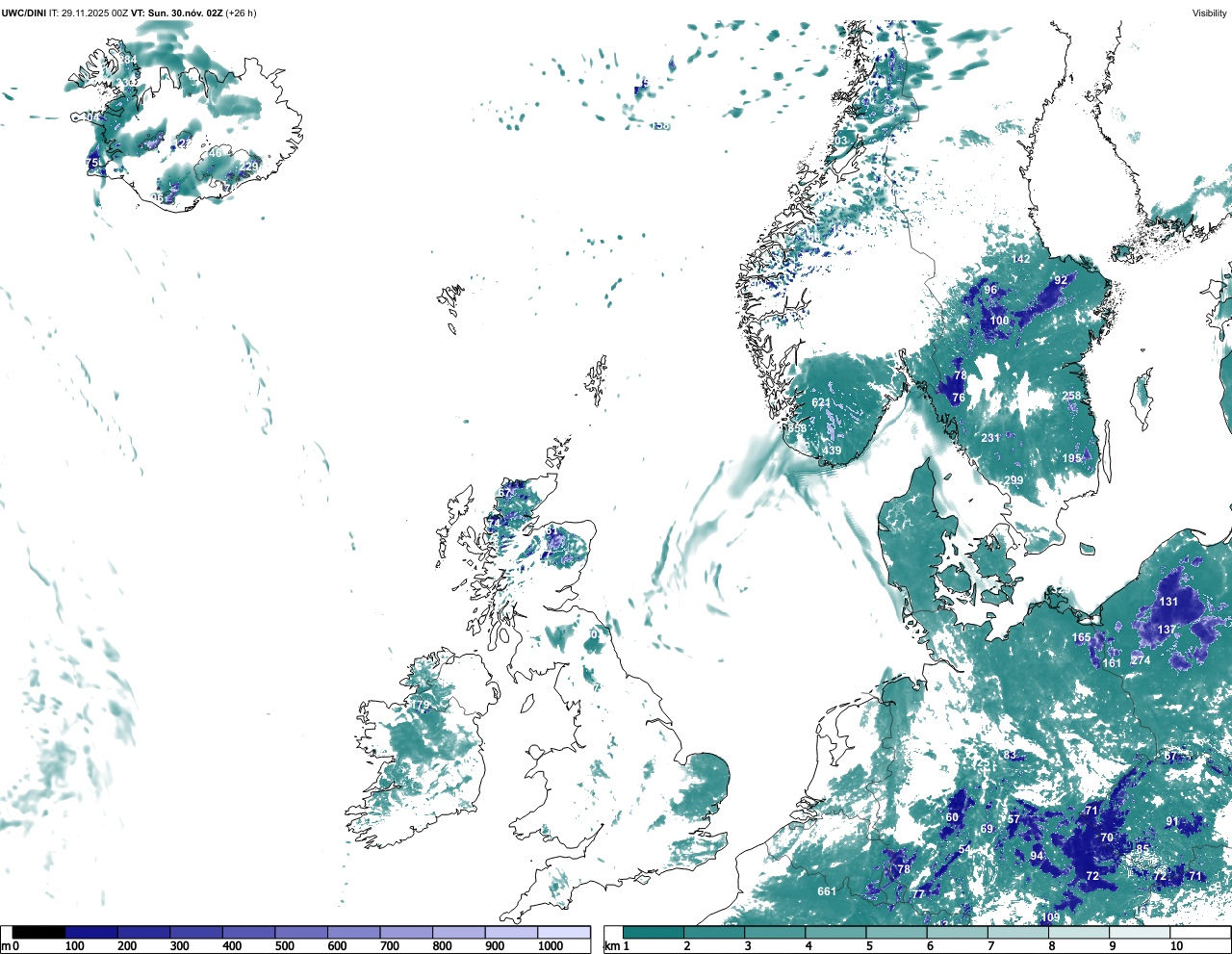1232x954 pixels.
Task: Click the 700–800 m legend swatch
Action: (x=406, y=932)
